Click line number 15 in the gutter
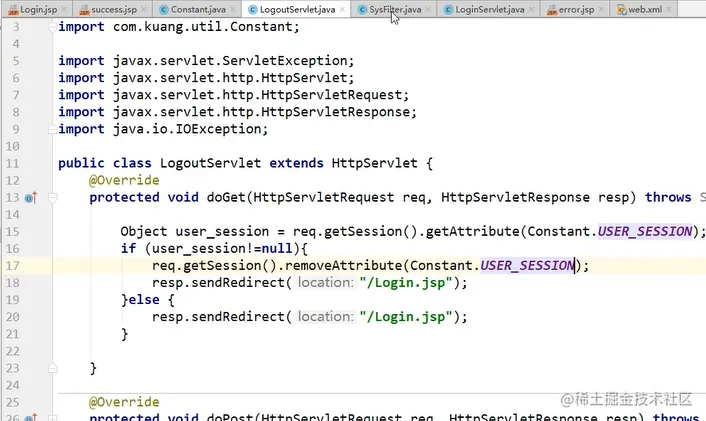Screen dimensions: 706x421 point(13,231)
